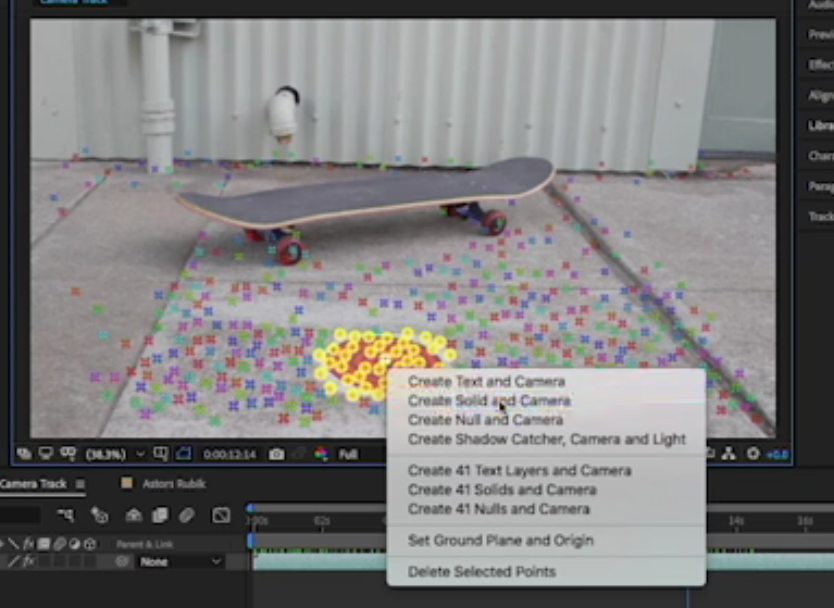
Task: Enable frame blending for the composition
Action: (159, 515)
